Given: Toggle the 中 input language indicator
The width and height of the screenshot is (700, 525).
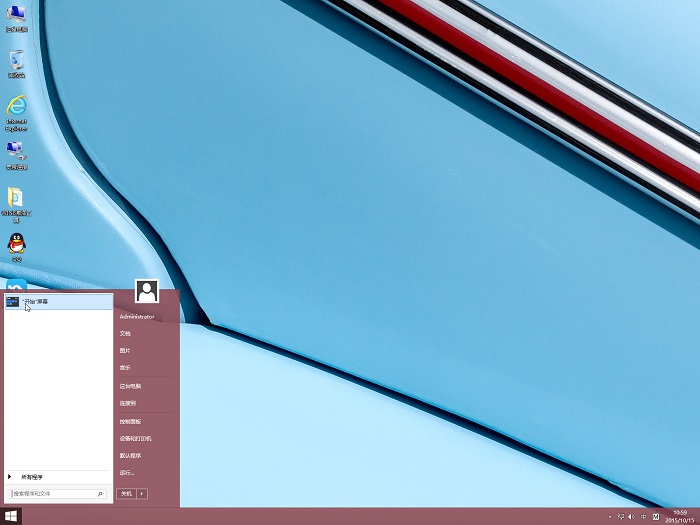Looking at the screenshot, I should click(642, 516).
